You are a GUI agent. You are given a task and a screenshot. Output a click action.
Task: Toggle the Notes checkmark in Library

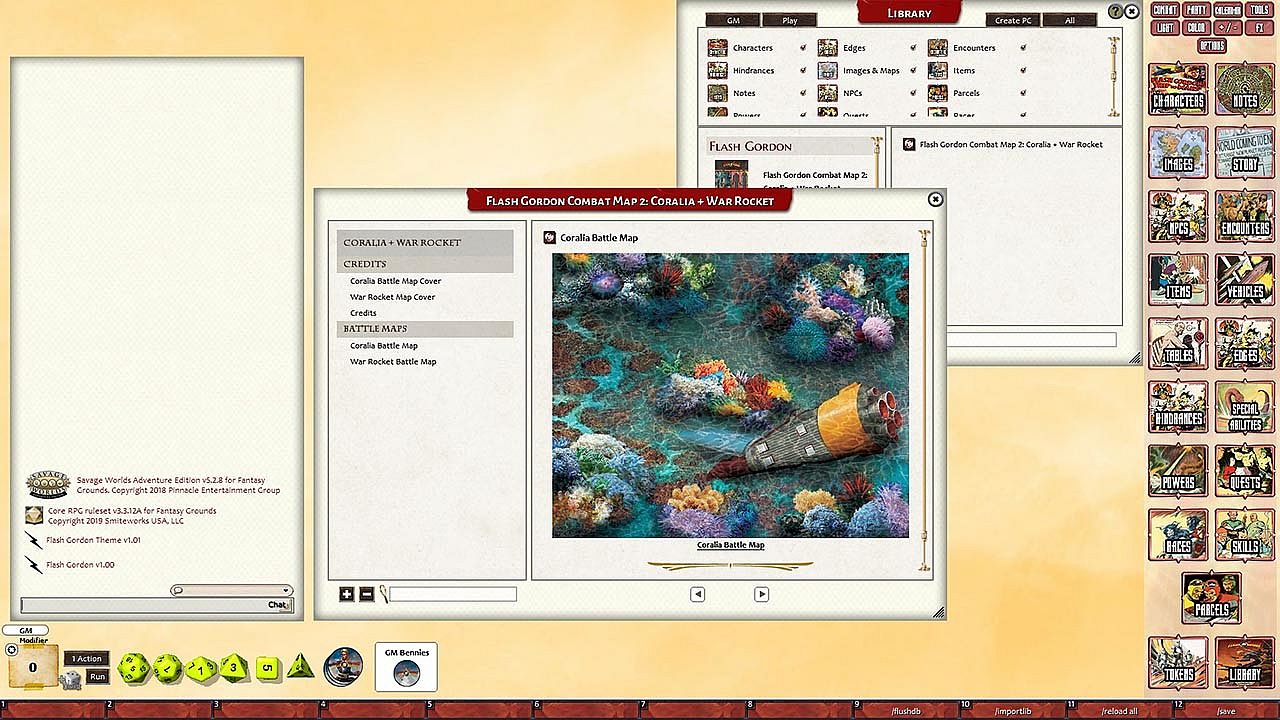803,93
